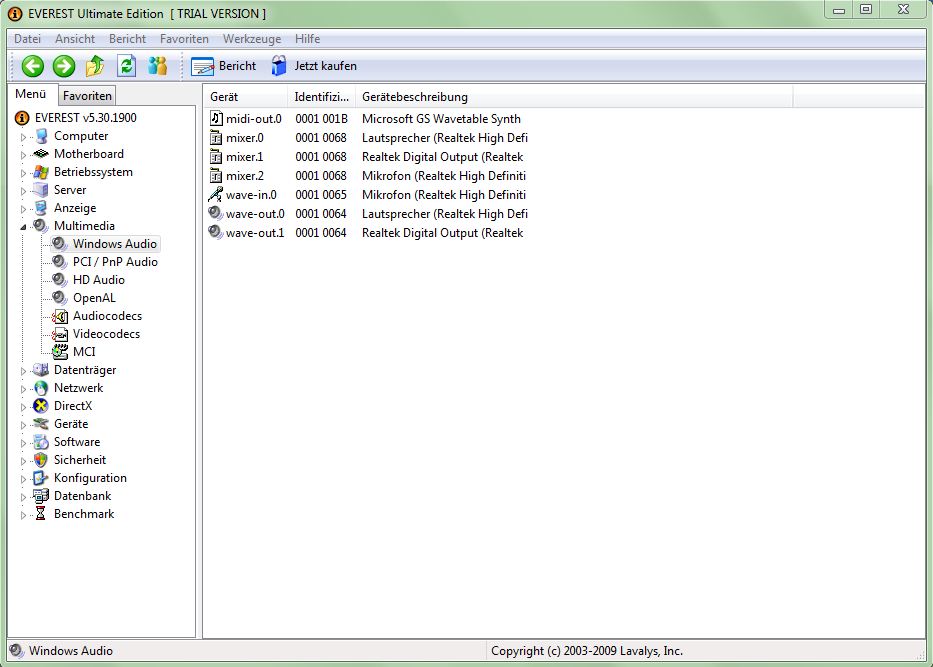933x667 pixels.
Task: Click the Multimedia speaker icon
Action: (x=40, y=226)
